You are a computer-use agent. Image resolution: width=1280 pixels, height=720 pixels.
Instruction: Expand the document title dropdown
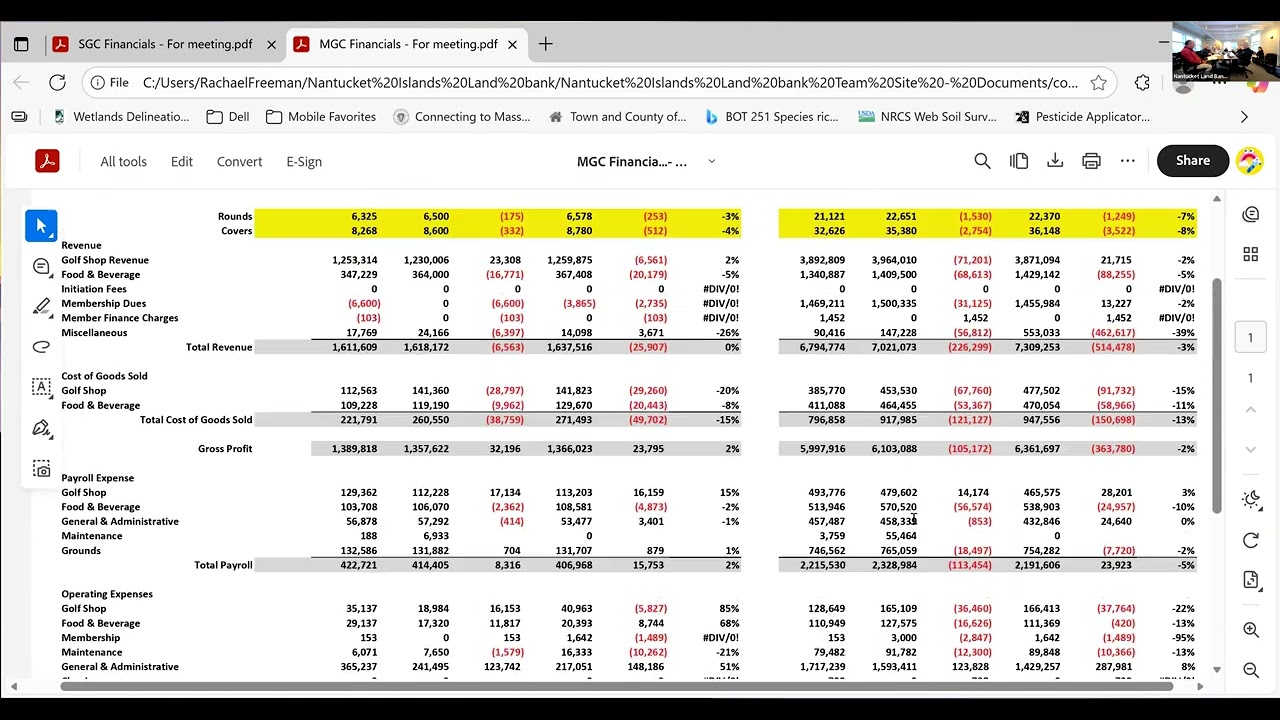[x=711, y=161]
